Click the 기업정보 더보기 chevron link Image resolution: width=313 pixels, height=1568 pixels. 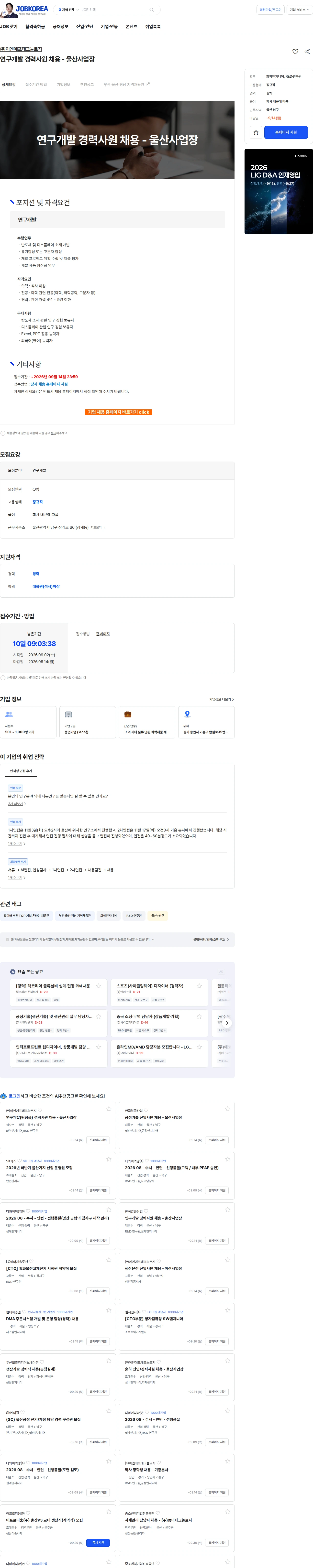pyautogui.click(x=222, y=699)
